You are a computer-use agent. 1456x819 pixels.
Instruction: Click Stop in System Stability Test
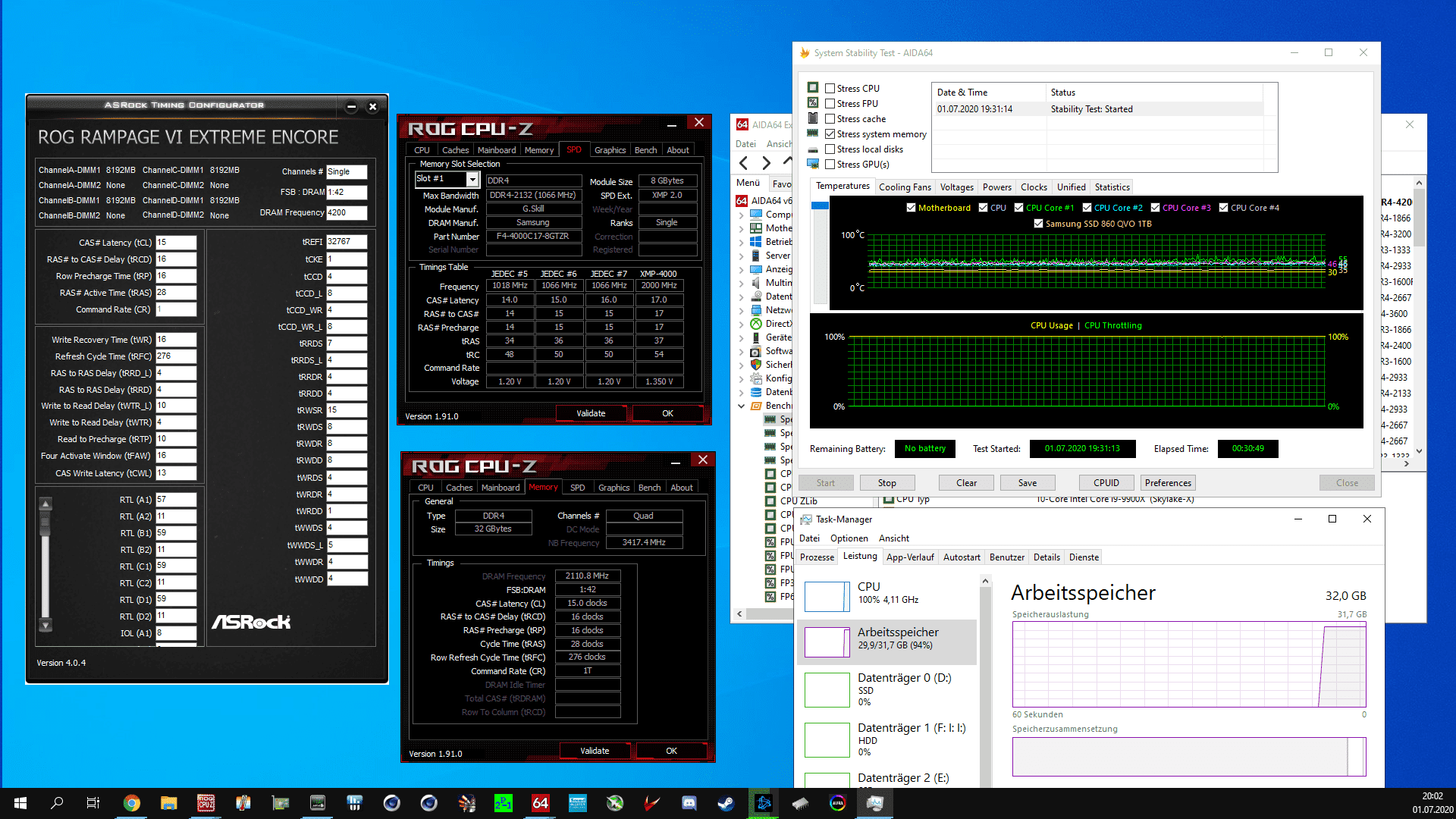tap(886, 483)
